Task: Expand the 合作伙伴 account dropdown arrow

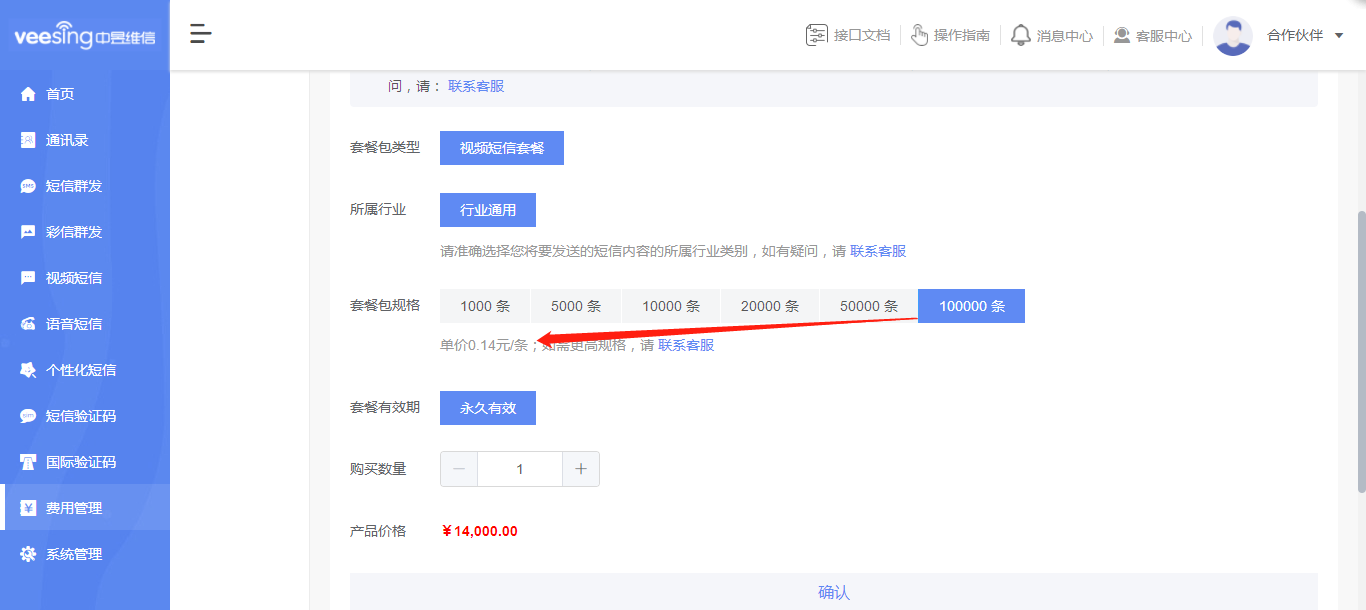Action: [x=1339, y=36]
